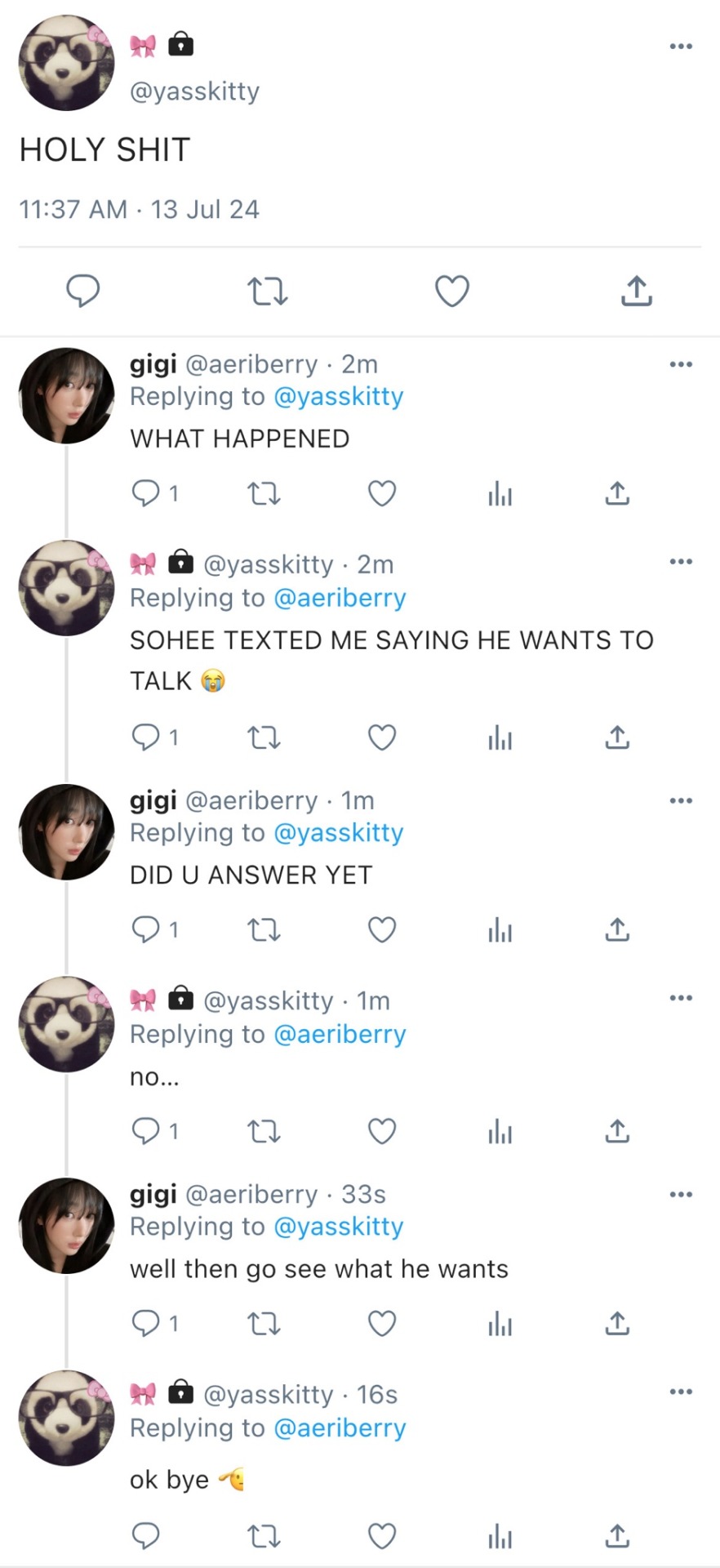Like the DID U ANSWER YET reply
720x1568 pixels.
[x=382, y=929]
